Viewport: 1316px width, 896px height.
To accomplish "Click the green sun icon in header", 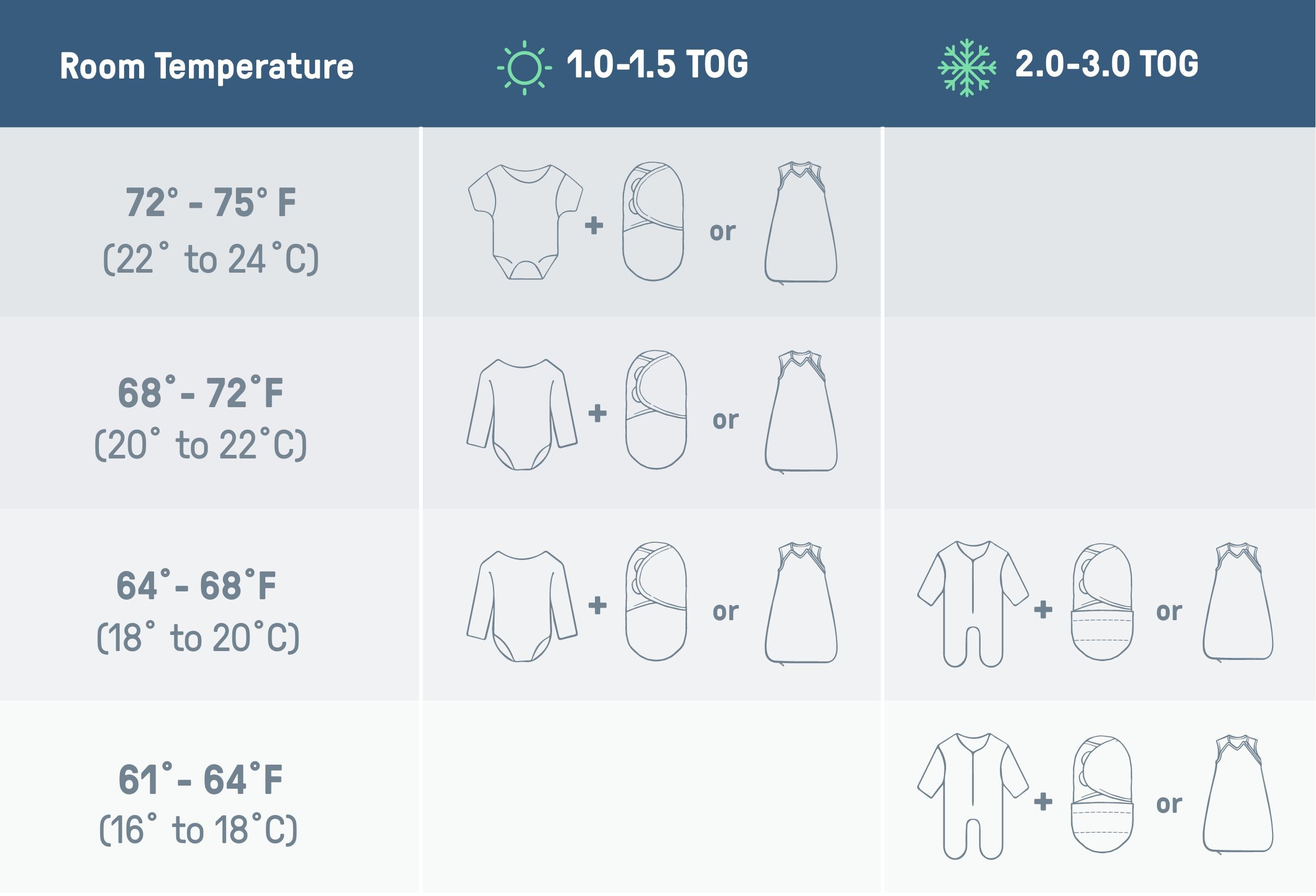I will tap(524, 68).
